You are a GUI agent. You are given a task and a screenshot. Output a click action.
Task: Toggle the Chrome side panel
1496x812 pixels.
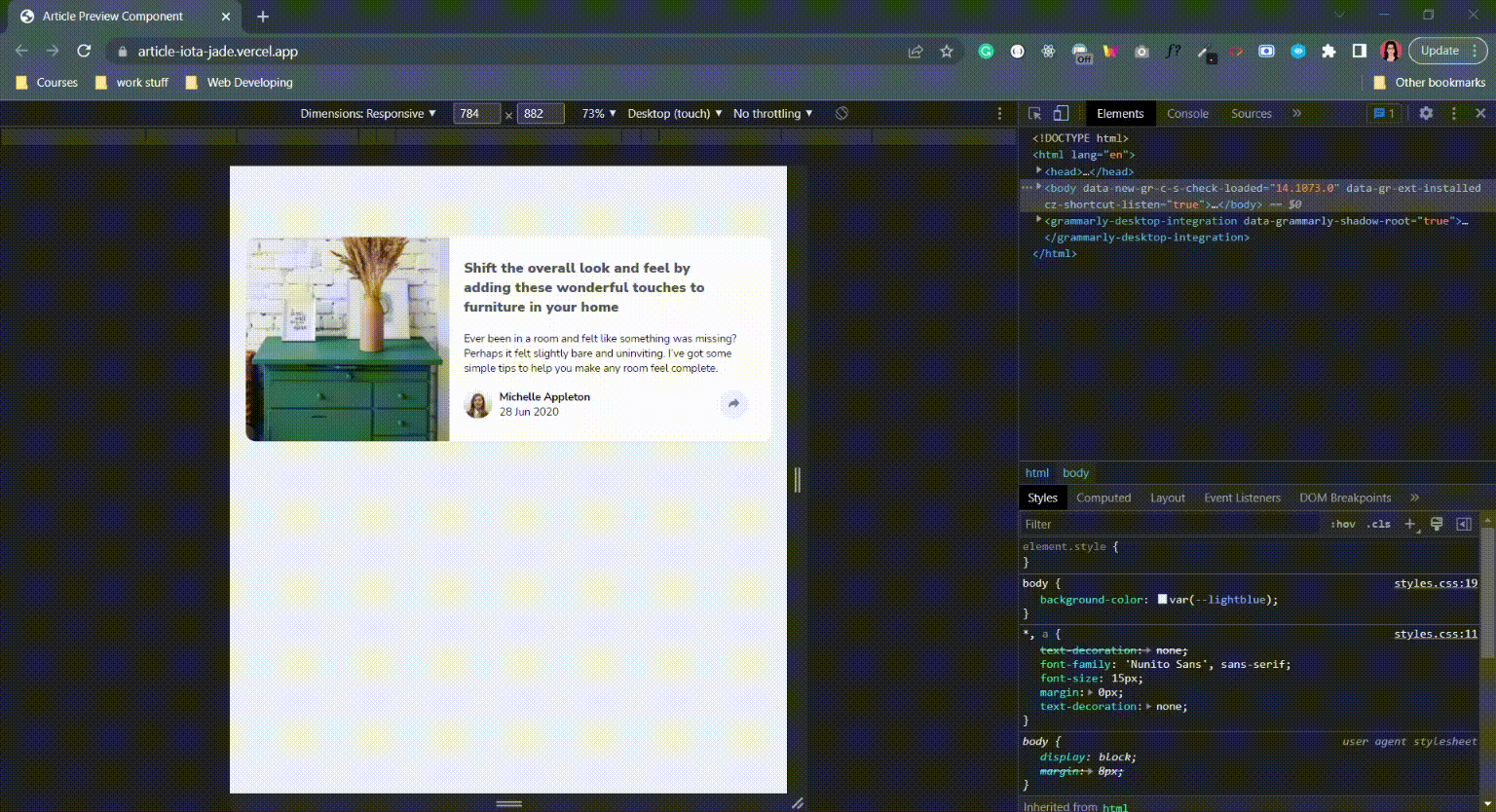[x=1360, y=52]
